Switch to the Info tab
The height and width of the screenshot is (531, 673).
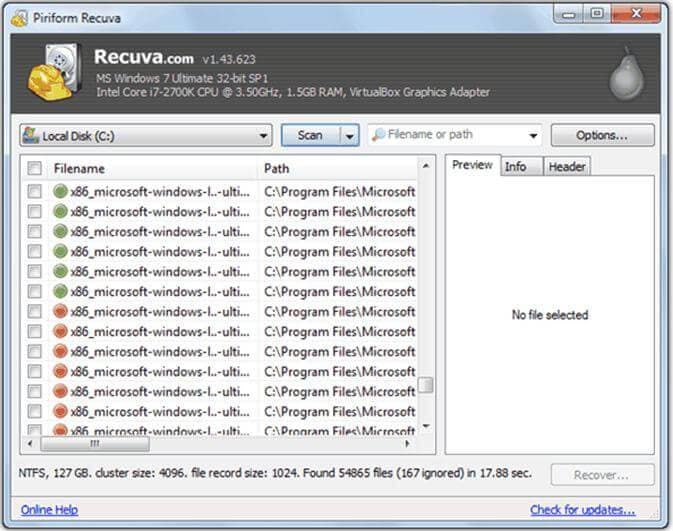click(x=521, y=167)
